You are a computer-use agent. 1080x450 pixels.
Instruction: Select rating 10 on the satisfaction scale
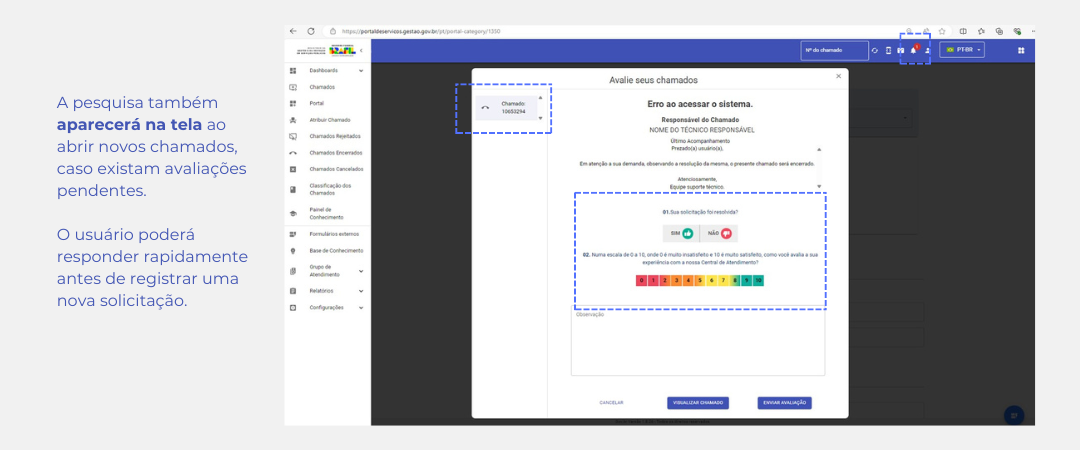[759, 281]
